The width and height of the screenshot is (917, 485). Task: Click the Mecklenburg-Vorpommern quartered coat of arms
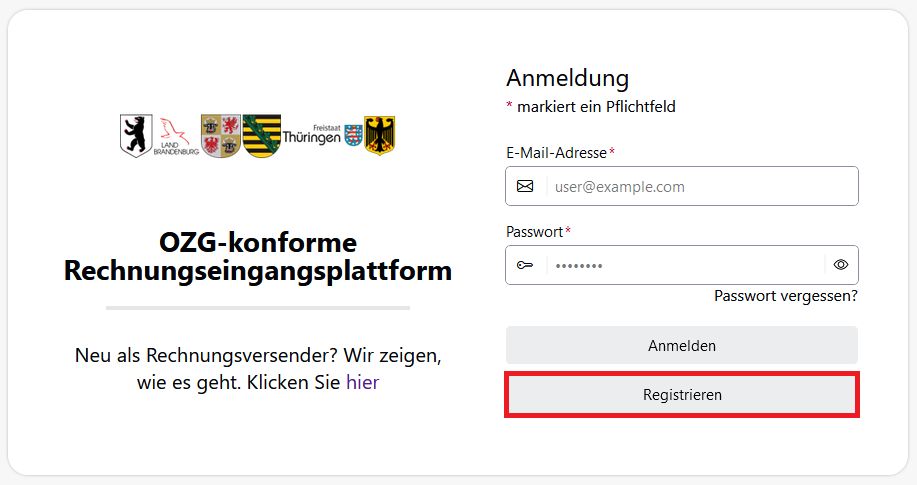[220, 136]
